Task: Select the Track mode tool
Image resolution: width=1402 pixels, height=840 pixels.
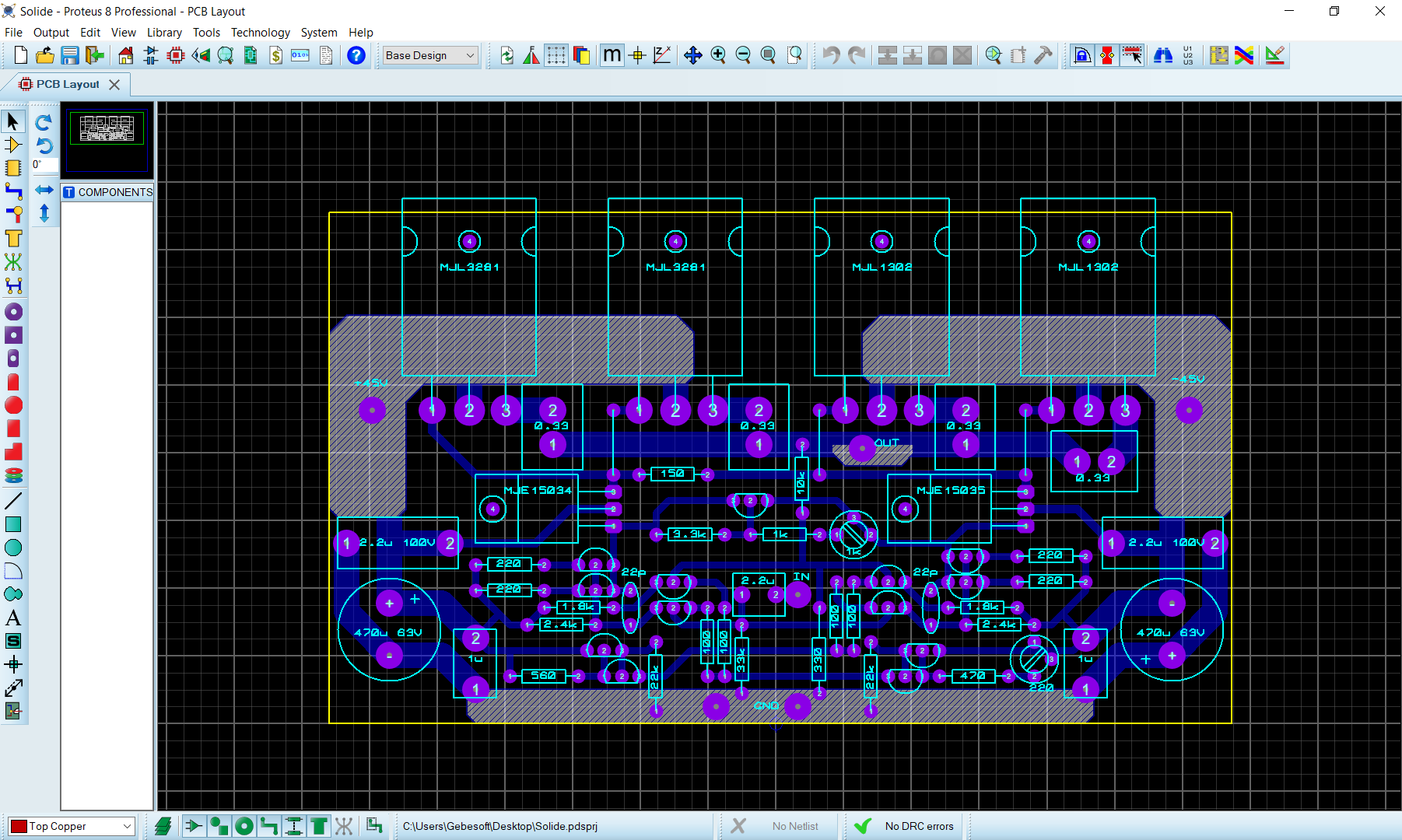Action: coord(13,191)
